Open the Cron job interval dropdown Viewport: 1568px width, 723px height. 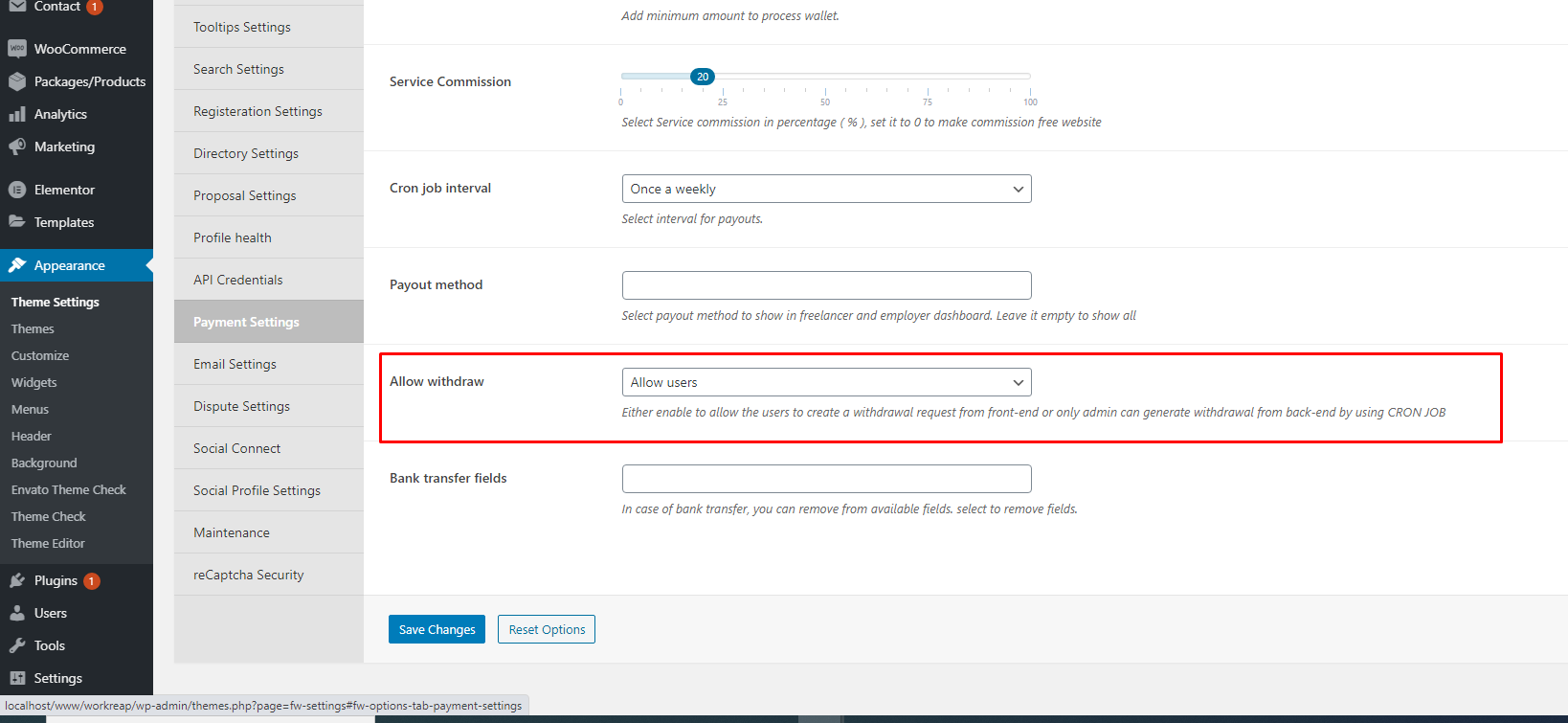coord(827,189)
